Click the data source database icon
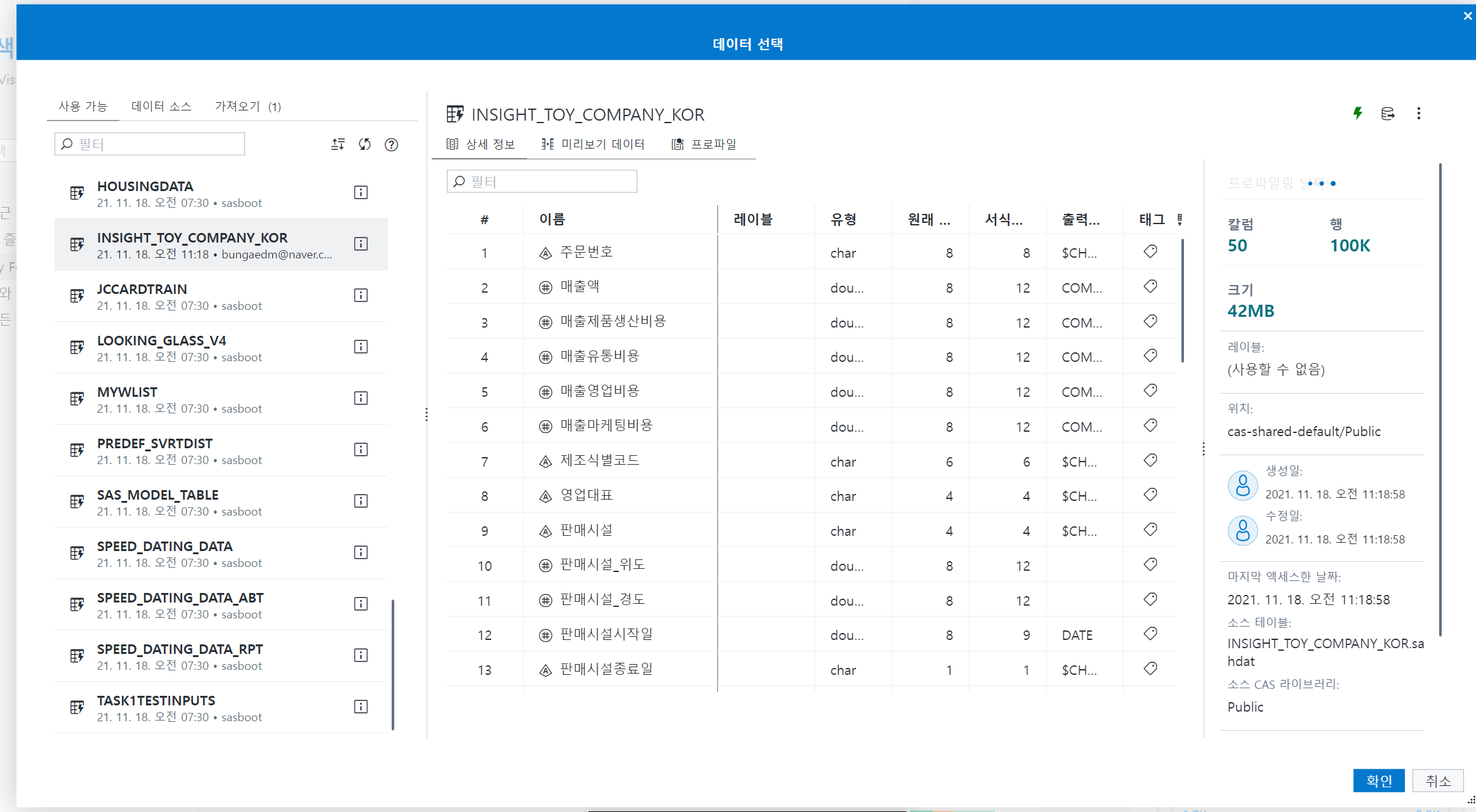Viewport: 1476px width, 812px height. pyautogui.click(x=1388, y=114)
